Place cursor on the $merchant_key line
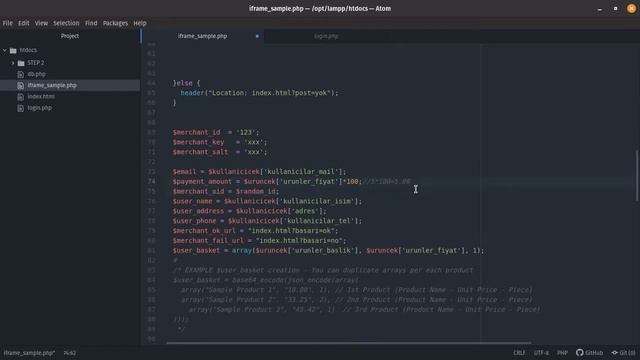Image resolution: width=640 pixels, height=360 pixels. (220, 142)
